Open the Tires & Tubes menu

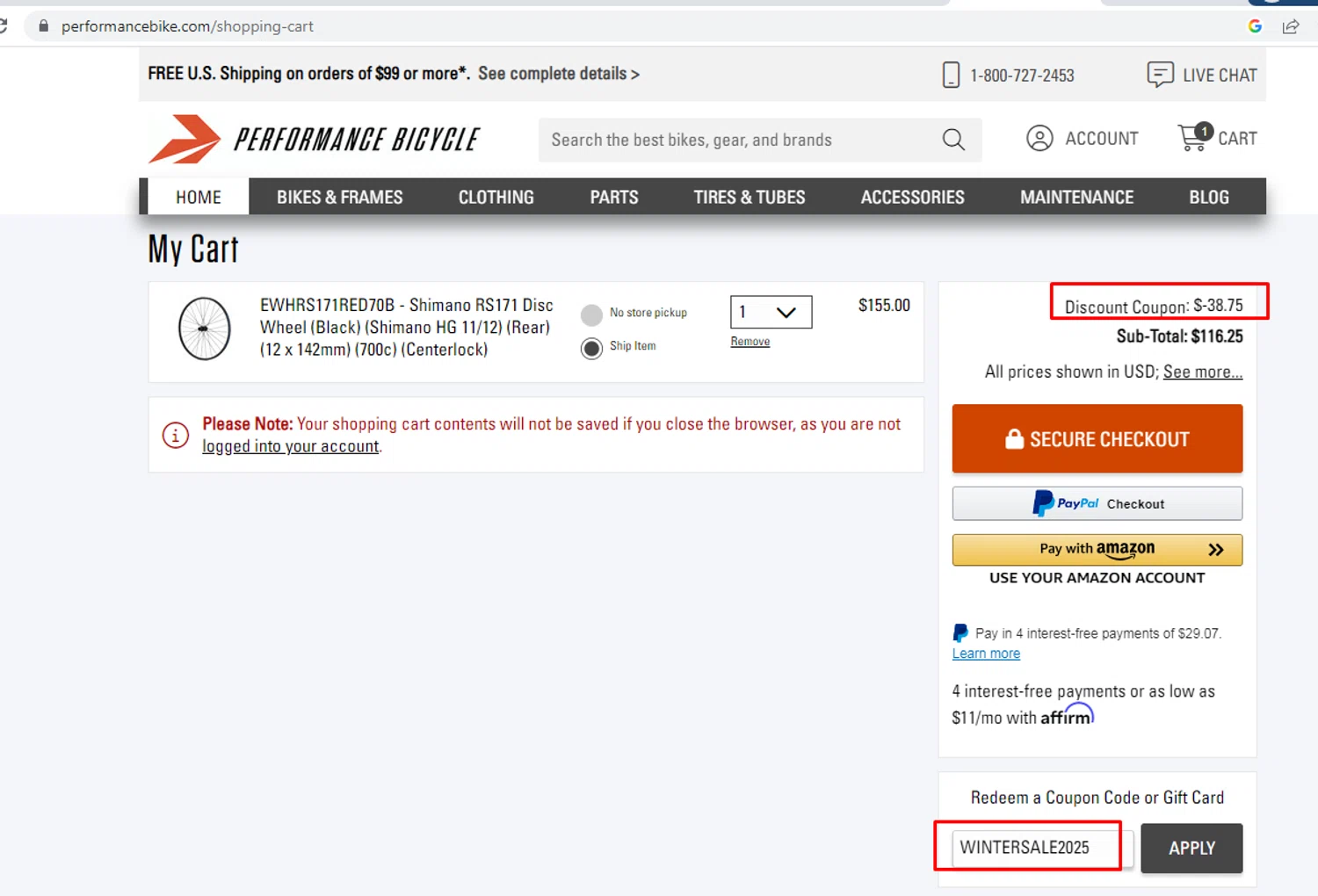(x=750, y=197)
